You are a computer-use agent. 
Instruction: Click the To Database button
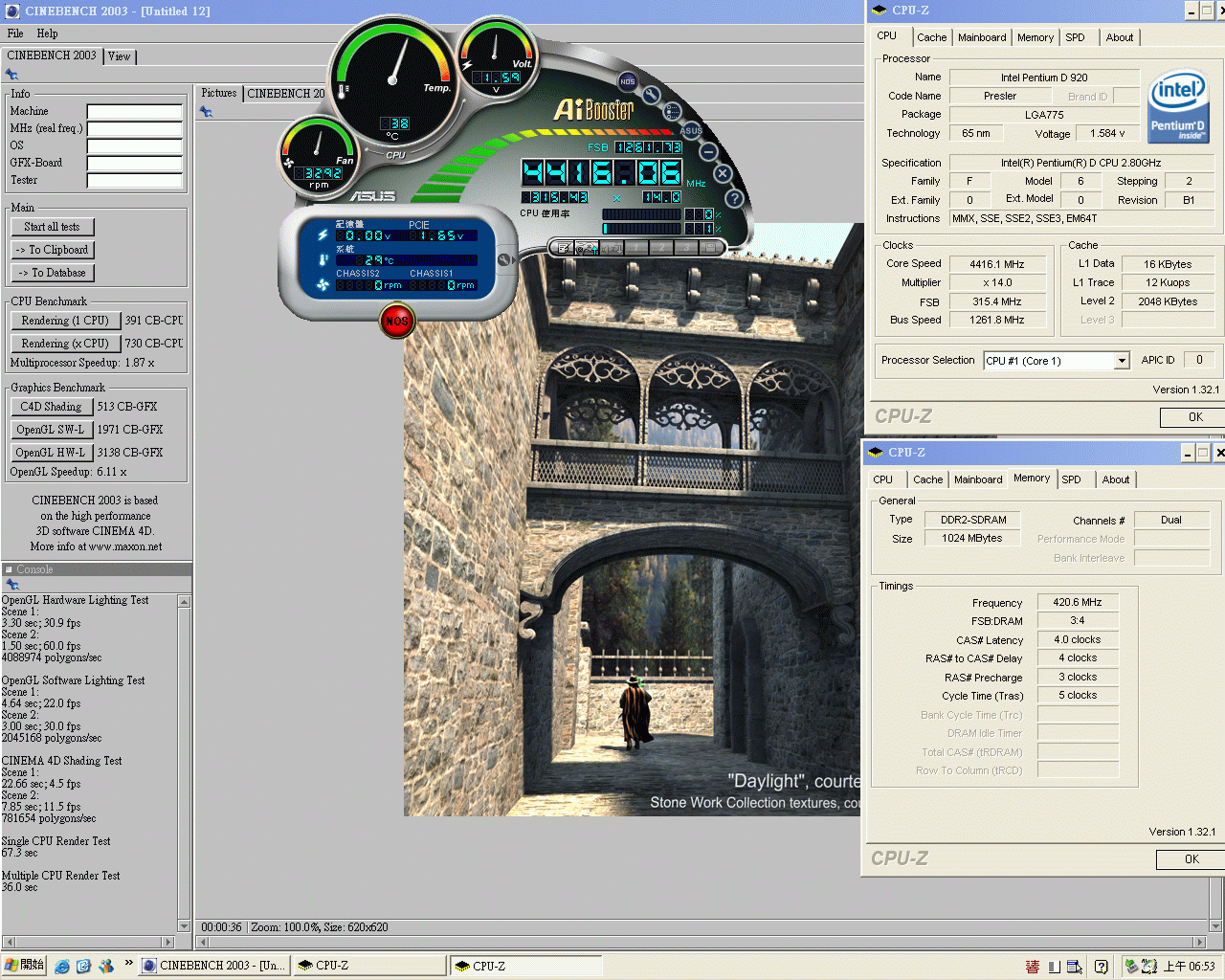coord(53,273)
